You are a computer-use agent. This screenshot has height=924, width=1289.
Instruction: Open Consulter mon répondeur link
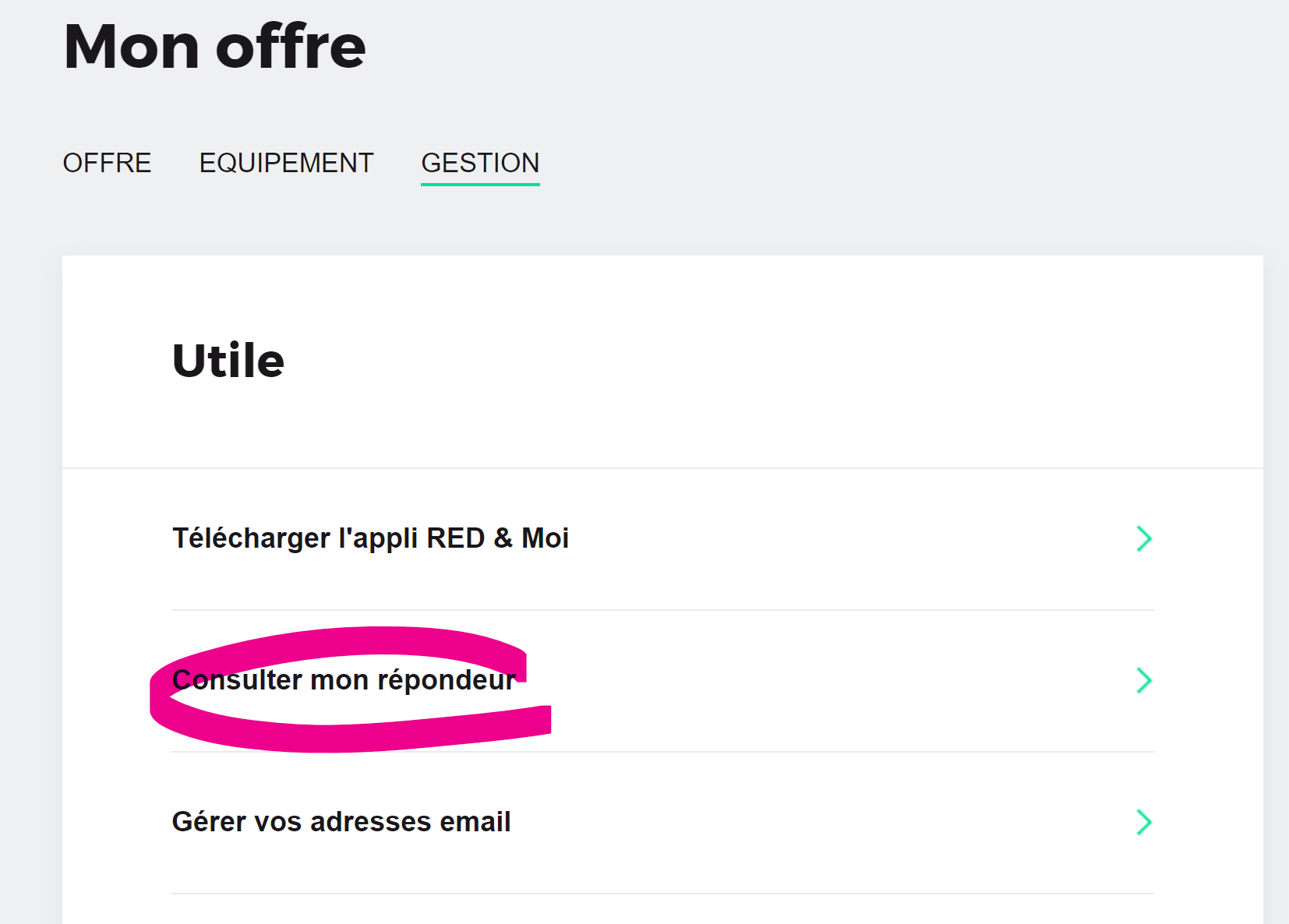pyautogui.click(x=343, y=680)
